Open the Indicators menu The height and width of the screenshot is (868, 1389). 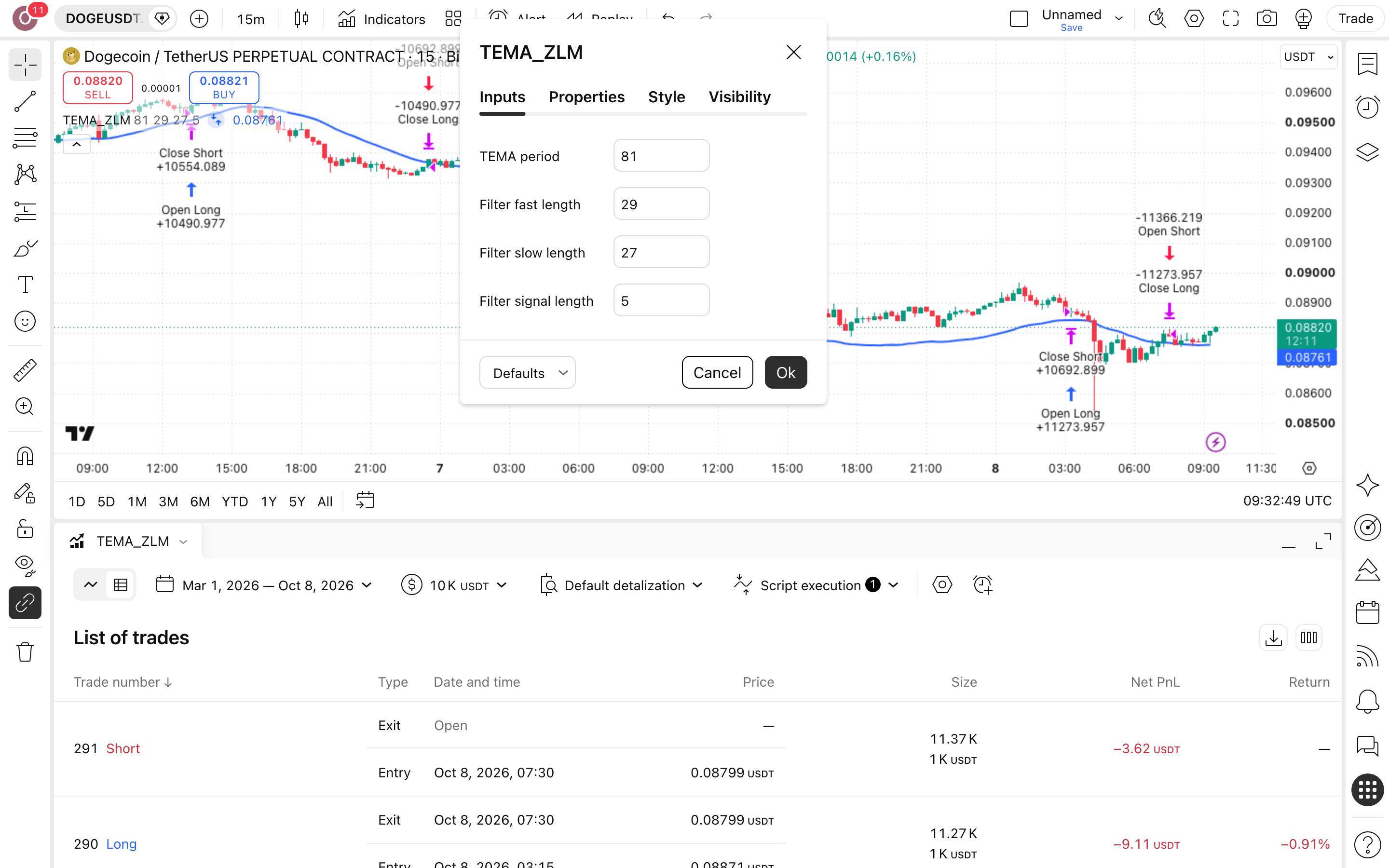pyautogui.click(x=381, y=19)
